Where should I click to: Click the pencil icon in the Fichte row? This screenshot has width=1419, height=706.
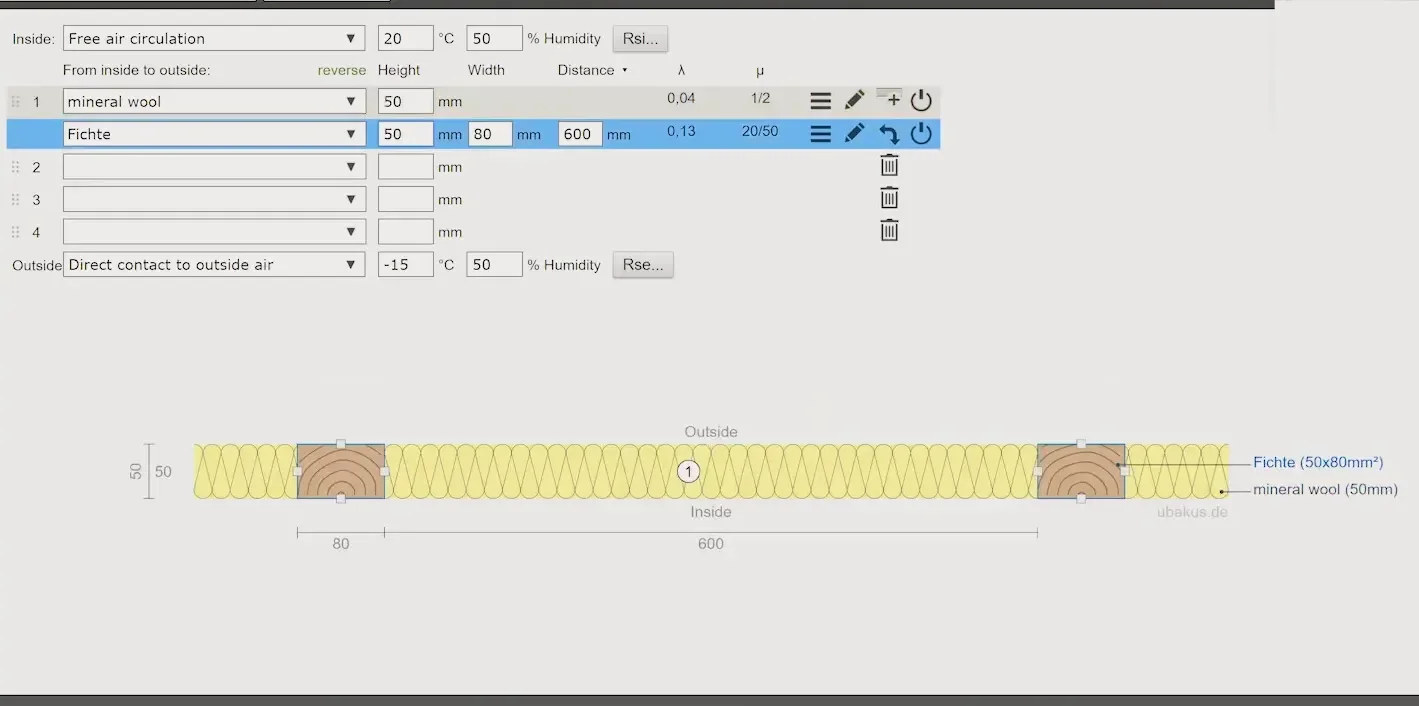coord(854,134)
